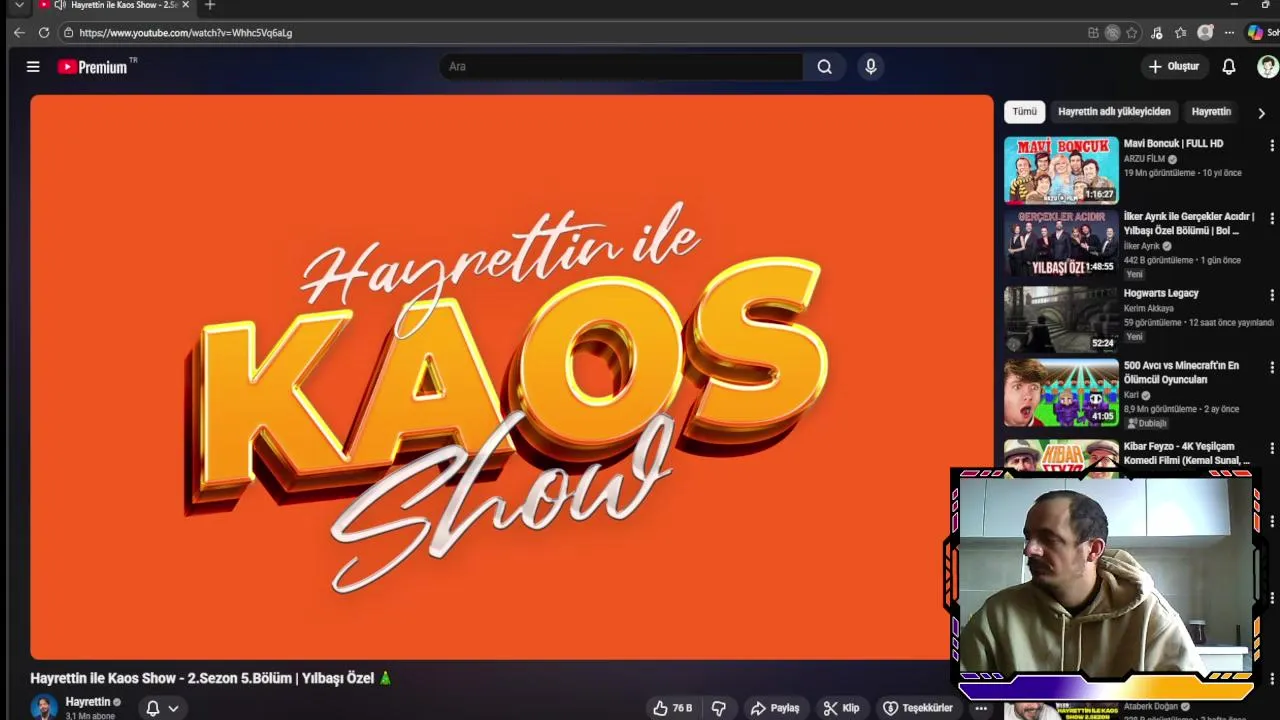Click ARZU FİLM channel name
Image resolution: width=1280 pixels, height=720 pixels.
(x=1144, y=159)
